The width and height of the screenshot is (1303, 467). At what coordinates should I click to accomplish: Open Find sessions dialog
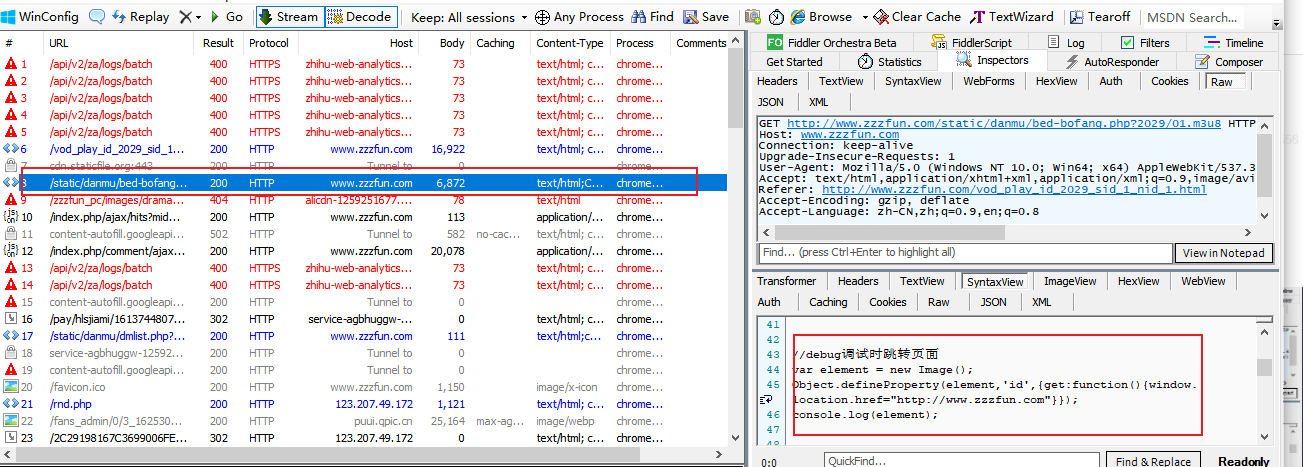coord(652,17)
